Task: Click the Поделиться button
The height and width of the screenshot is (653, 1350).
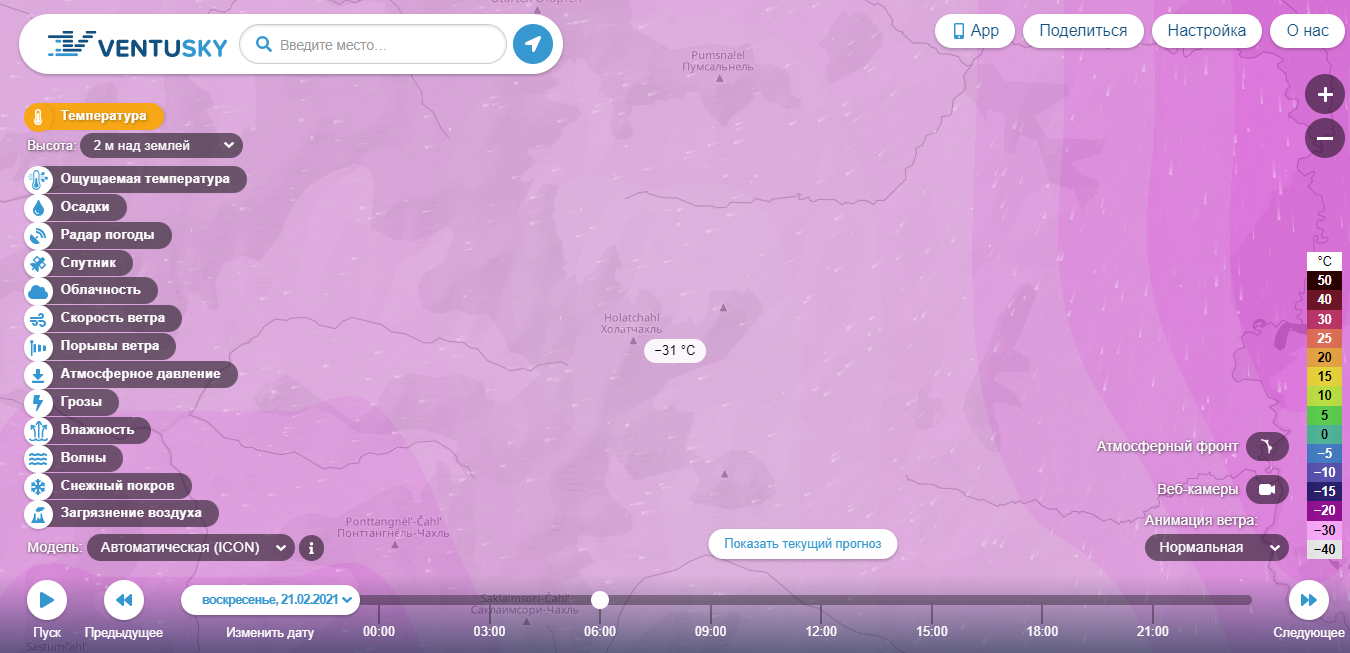Action: coord(1083,31)
